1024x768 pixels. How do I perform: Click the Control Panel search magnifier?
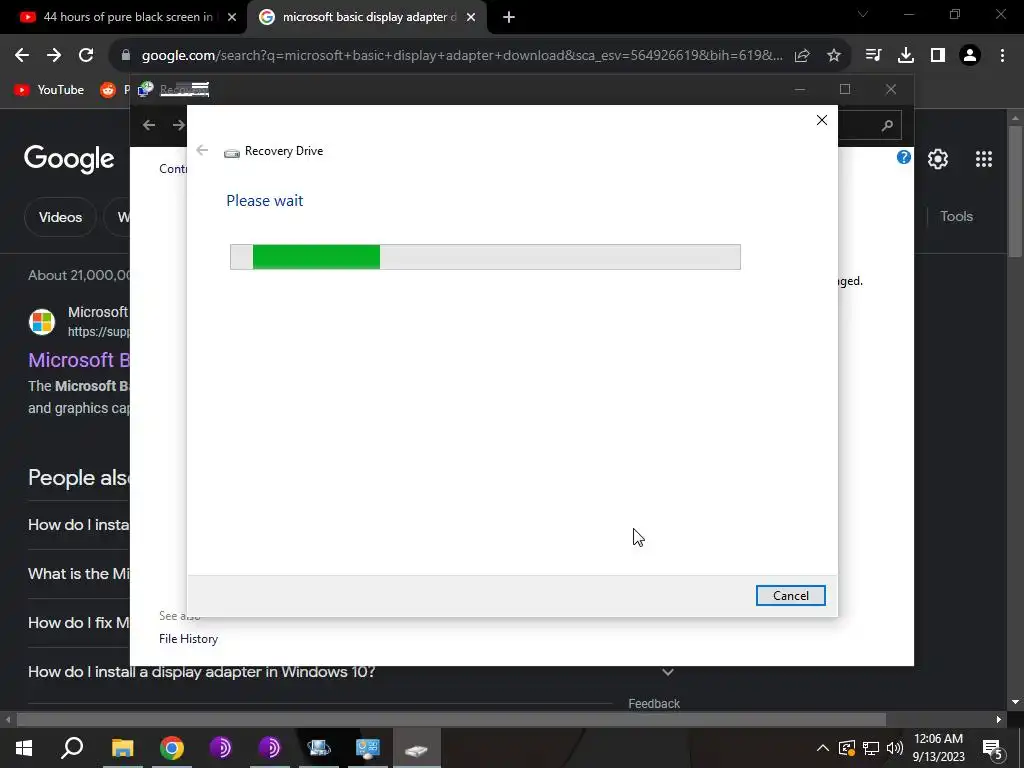click(x=887, y=125)
